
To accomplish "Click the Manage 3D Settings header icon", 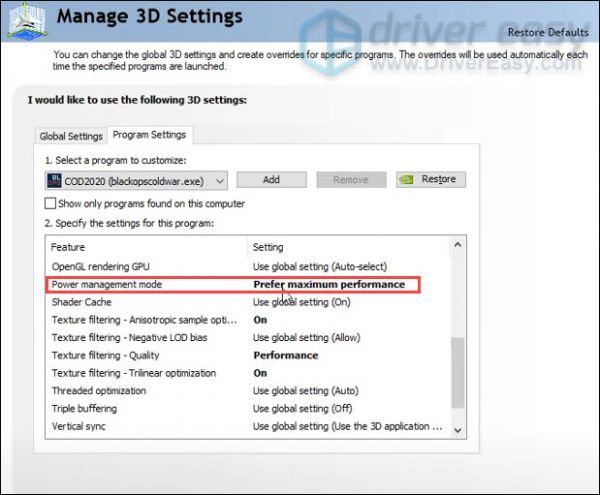I will pos(27,21).
